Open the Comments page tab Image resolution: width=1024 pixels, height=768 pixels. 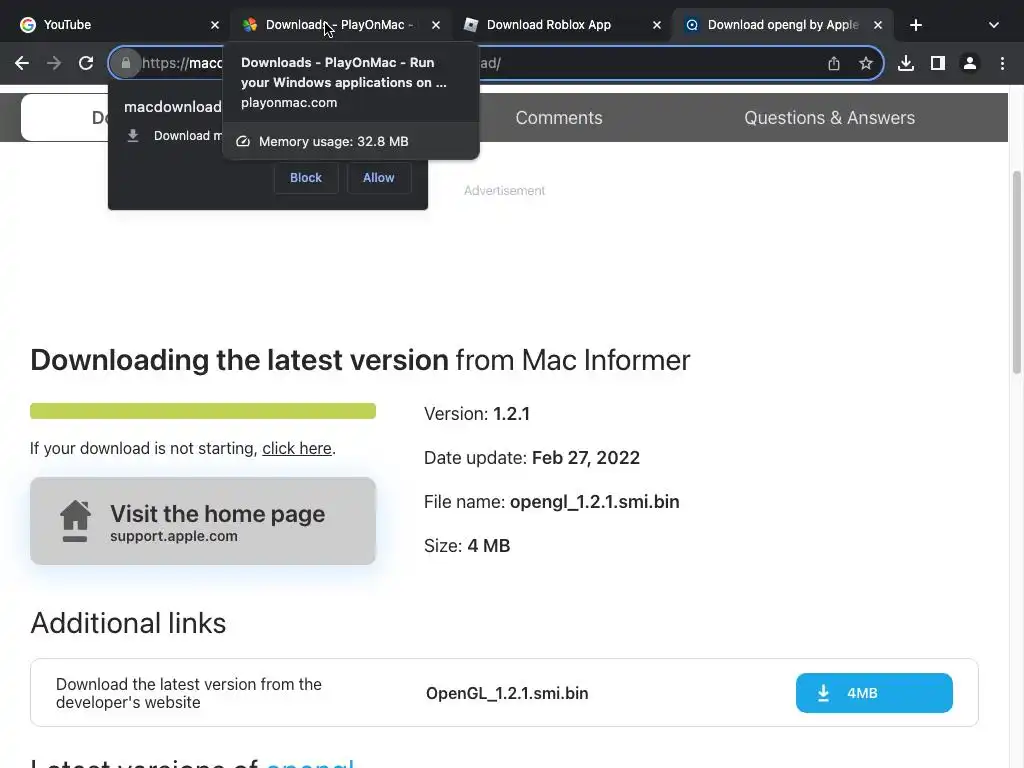coord(558,118)
